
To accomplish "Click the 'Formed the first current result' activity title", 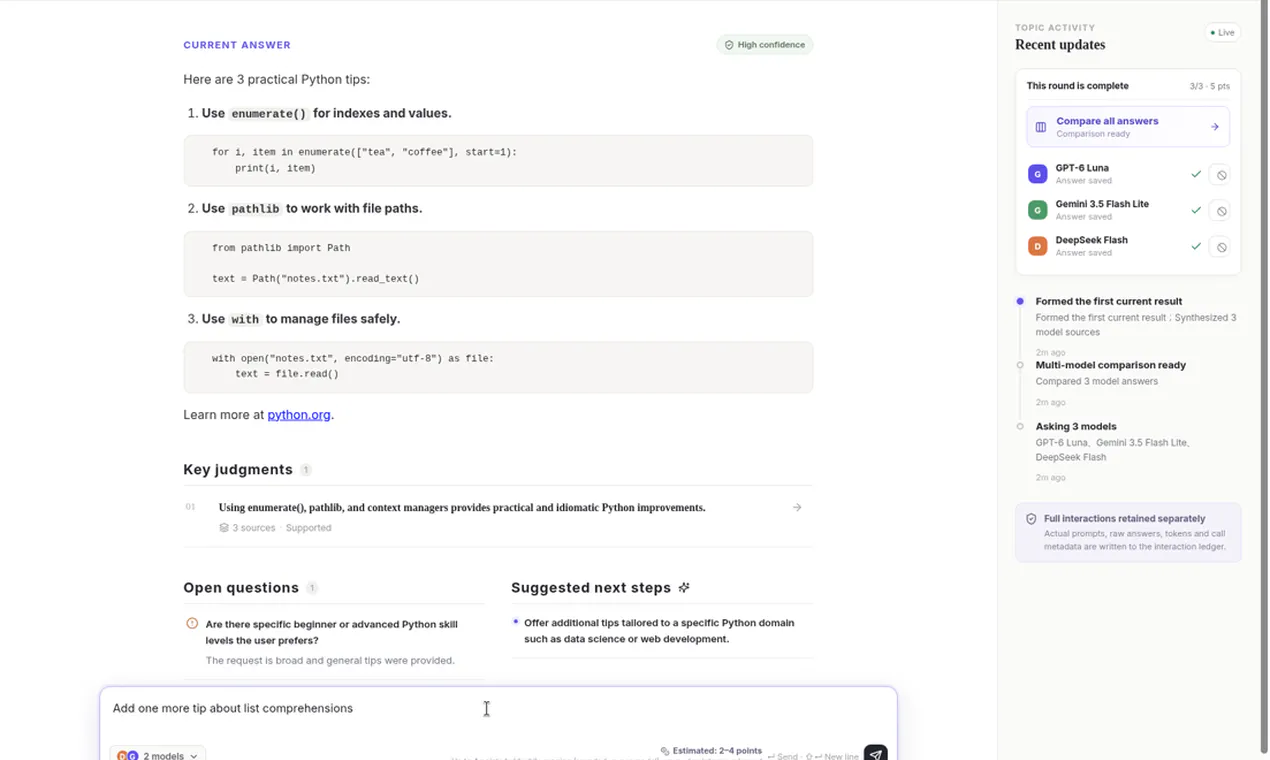I will click(1109, 301).
